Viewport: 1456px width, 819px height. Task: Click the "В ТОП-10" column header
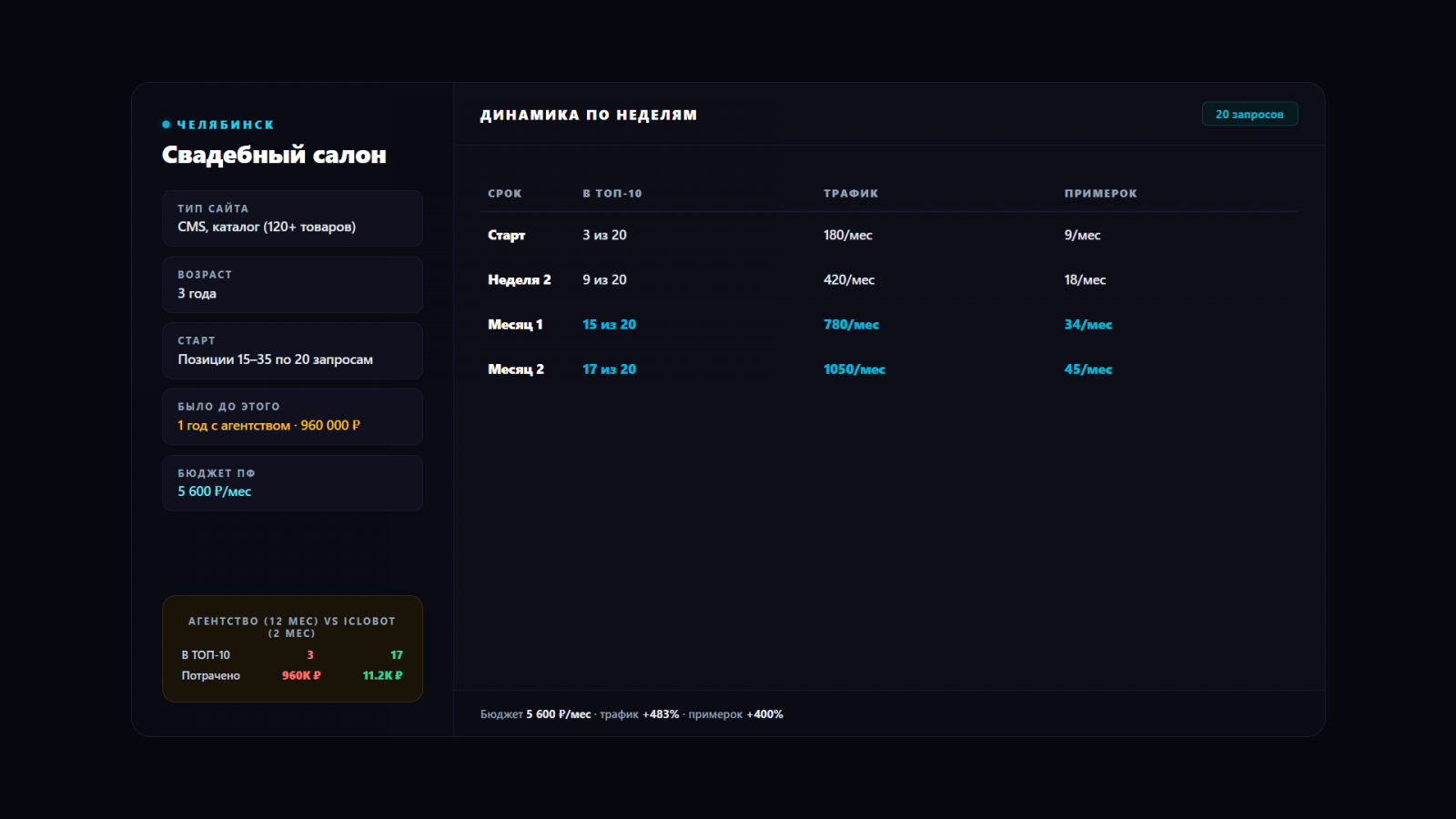[612, 194]
